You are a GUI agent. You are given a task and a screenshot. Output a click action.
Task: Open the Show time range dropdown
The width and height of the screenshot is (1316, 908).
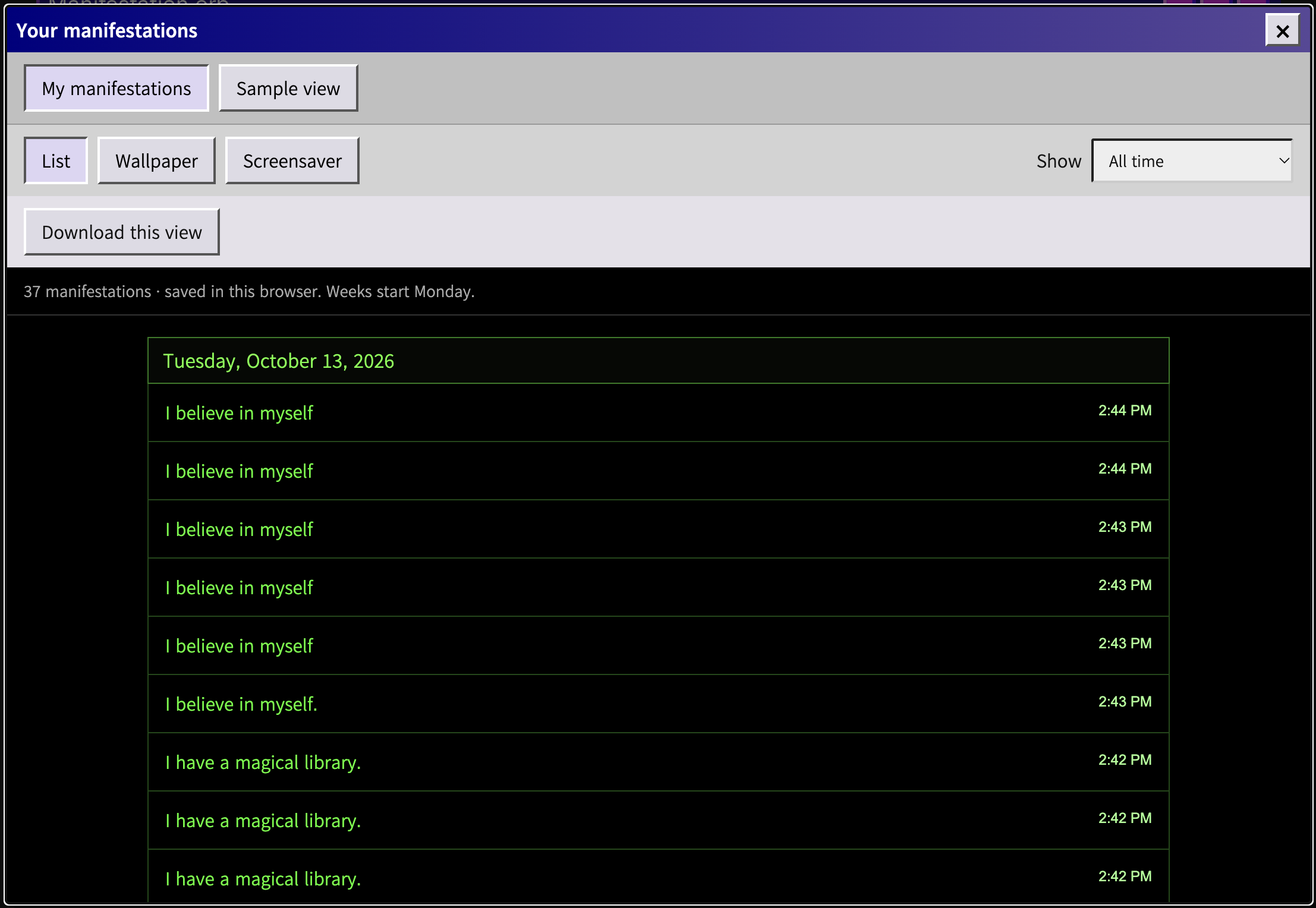pos(1192,160)
